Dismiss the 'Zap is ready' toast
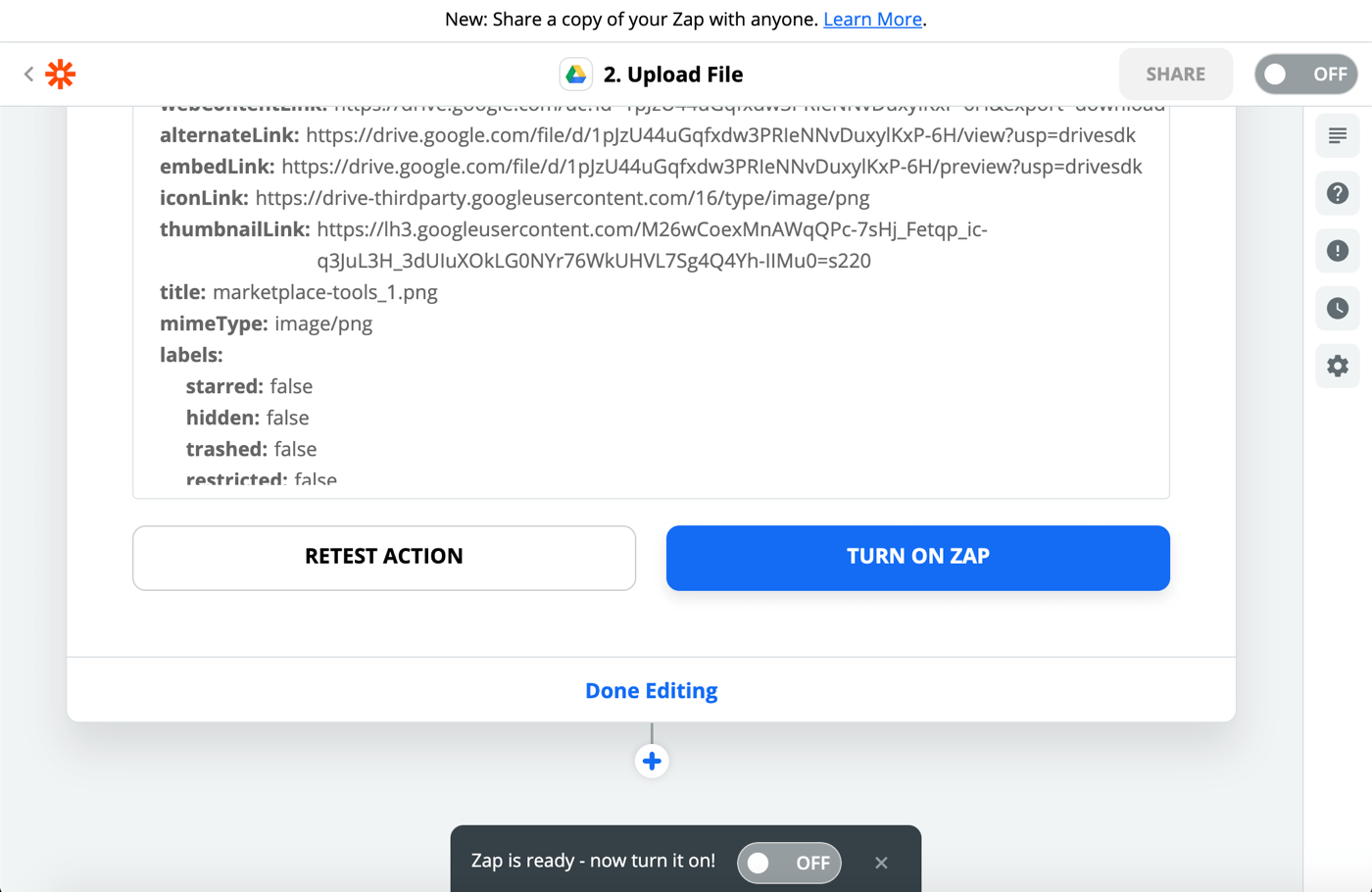 (880, 863)
